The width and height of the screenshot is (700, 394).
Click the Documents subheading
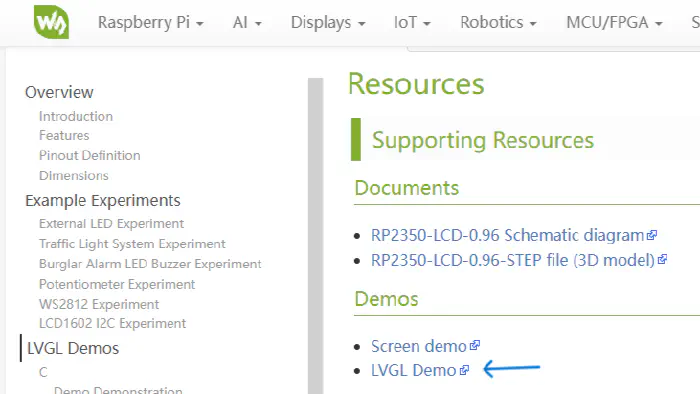[407, 188]
